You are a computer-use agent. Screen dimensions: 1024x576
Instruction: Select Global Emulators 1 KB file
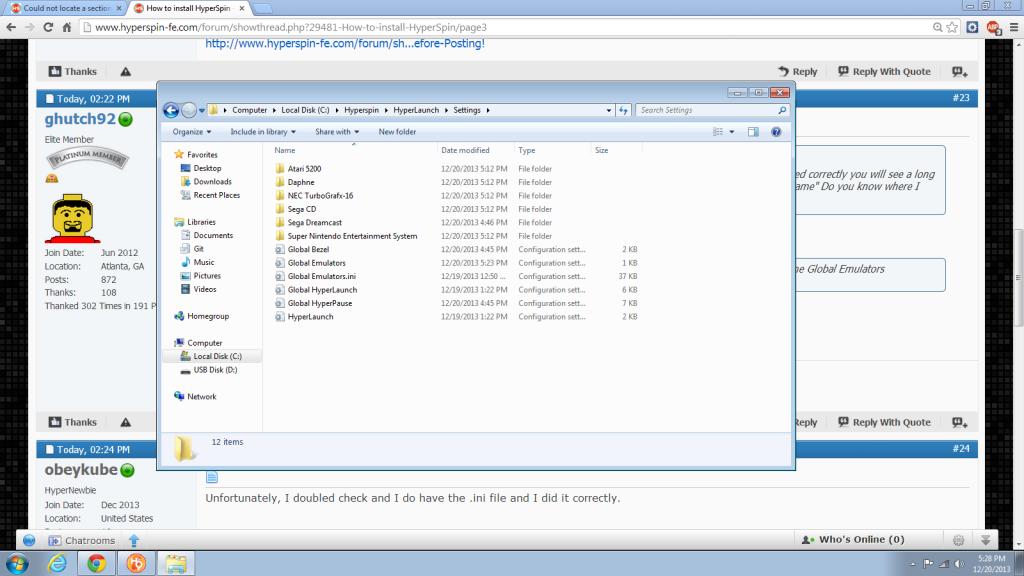click(x=316, y=263)
